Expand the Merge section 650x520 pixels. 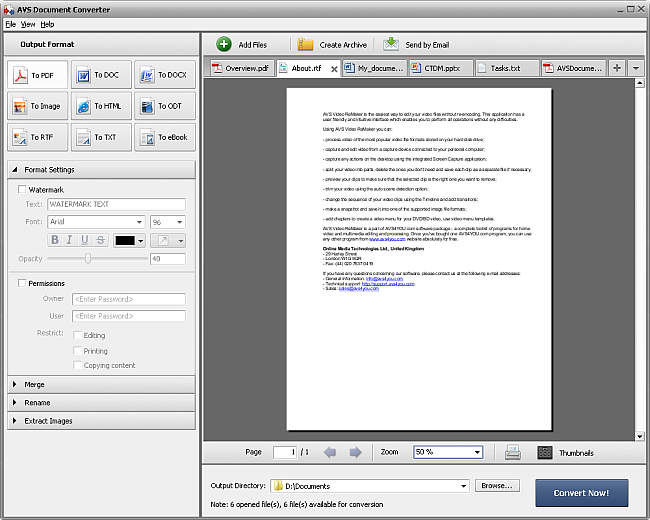coord(102,384)
